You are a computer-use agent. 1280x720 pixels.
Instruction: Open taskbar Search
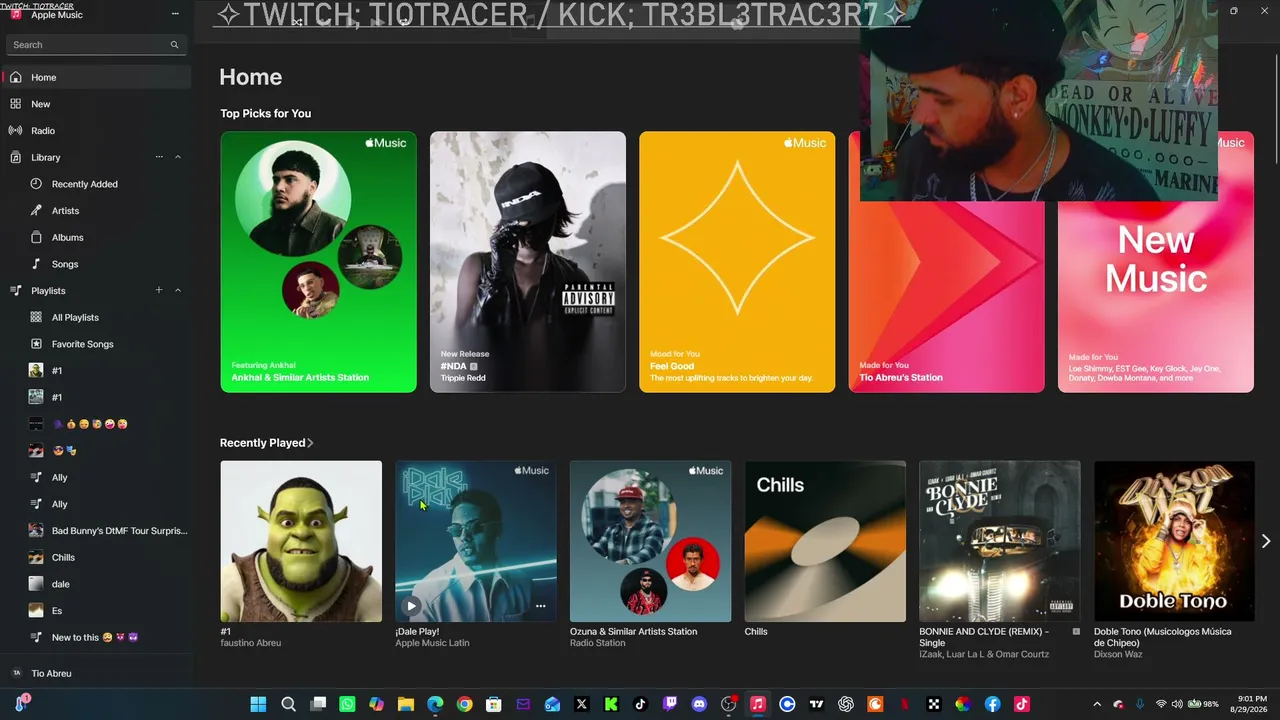click(288, 704)
